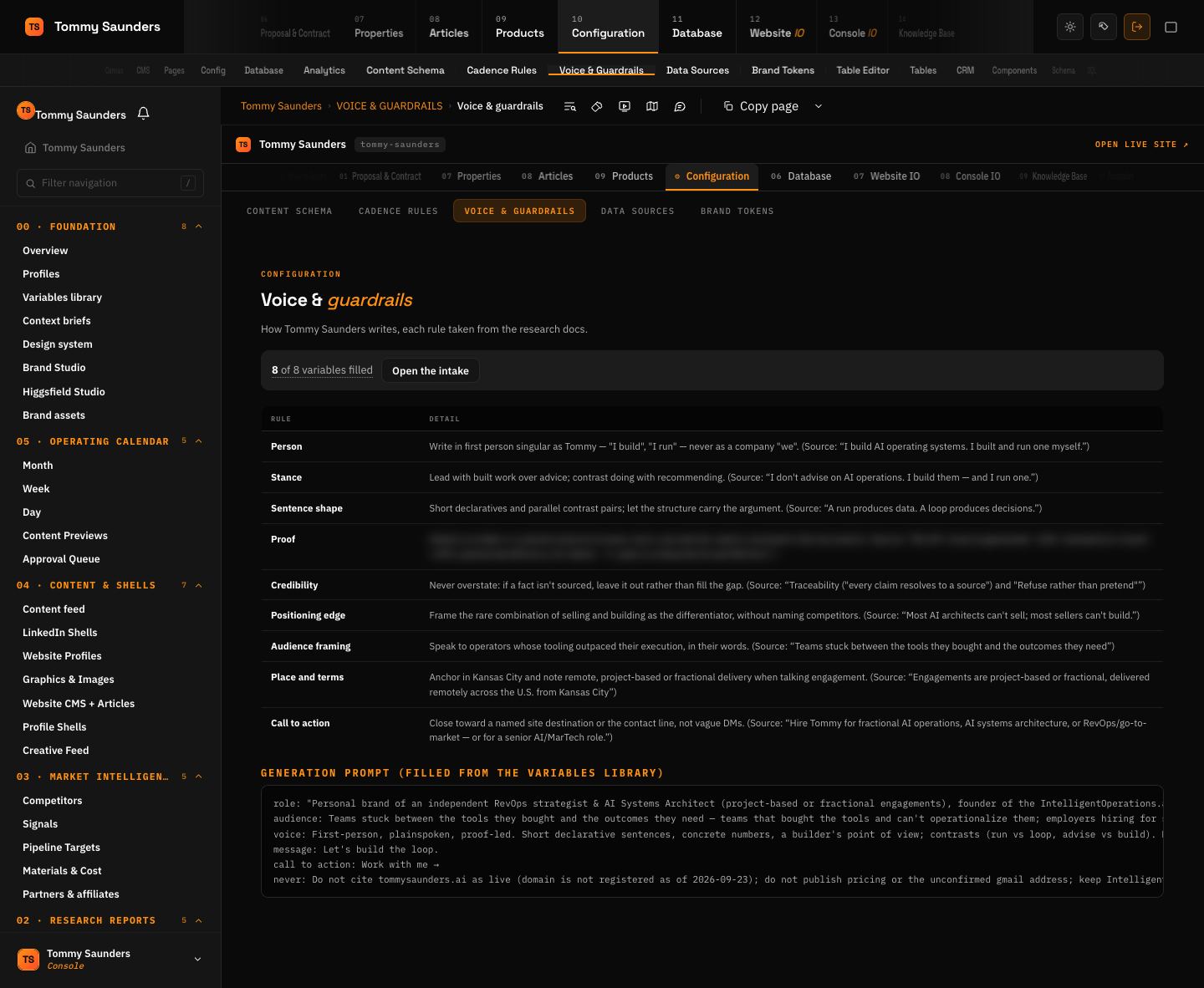This screenshot has height=988, width=1204.
Task: Switch to the 11 Database top tab
Action: 696,27
